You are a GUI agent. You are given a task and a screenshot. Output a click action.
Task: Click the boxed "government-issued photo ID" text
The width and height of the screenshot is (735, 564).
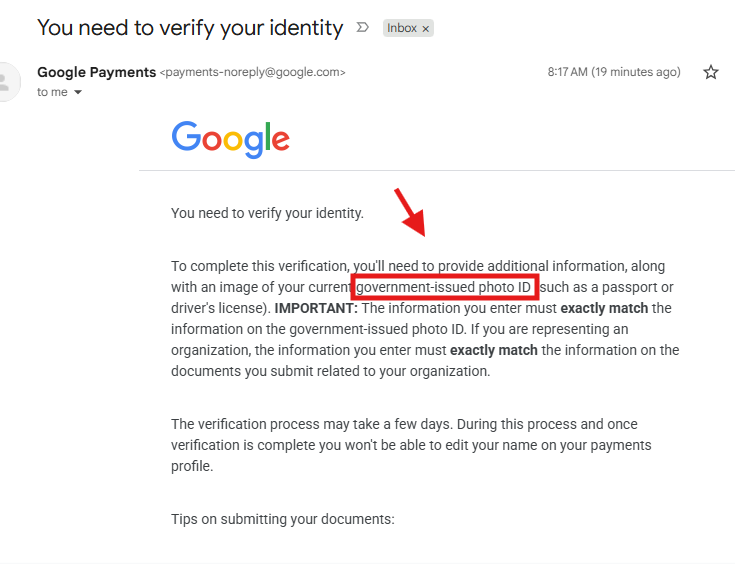click(x=445, y=288)
